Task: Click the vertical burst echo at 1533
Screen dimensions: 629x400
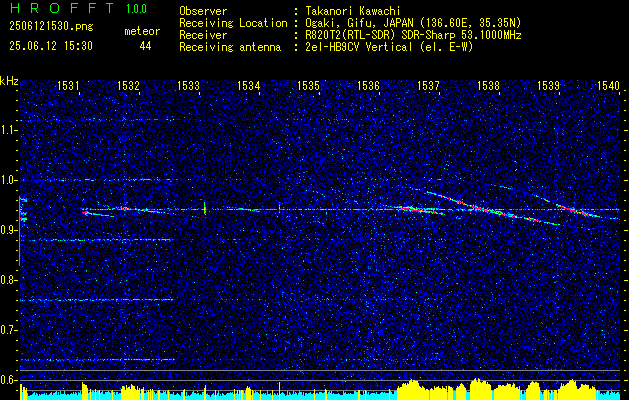Action: click(x=205, y=208)
